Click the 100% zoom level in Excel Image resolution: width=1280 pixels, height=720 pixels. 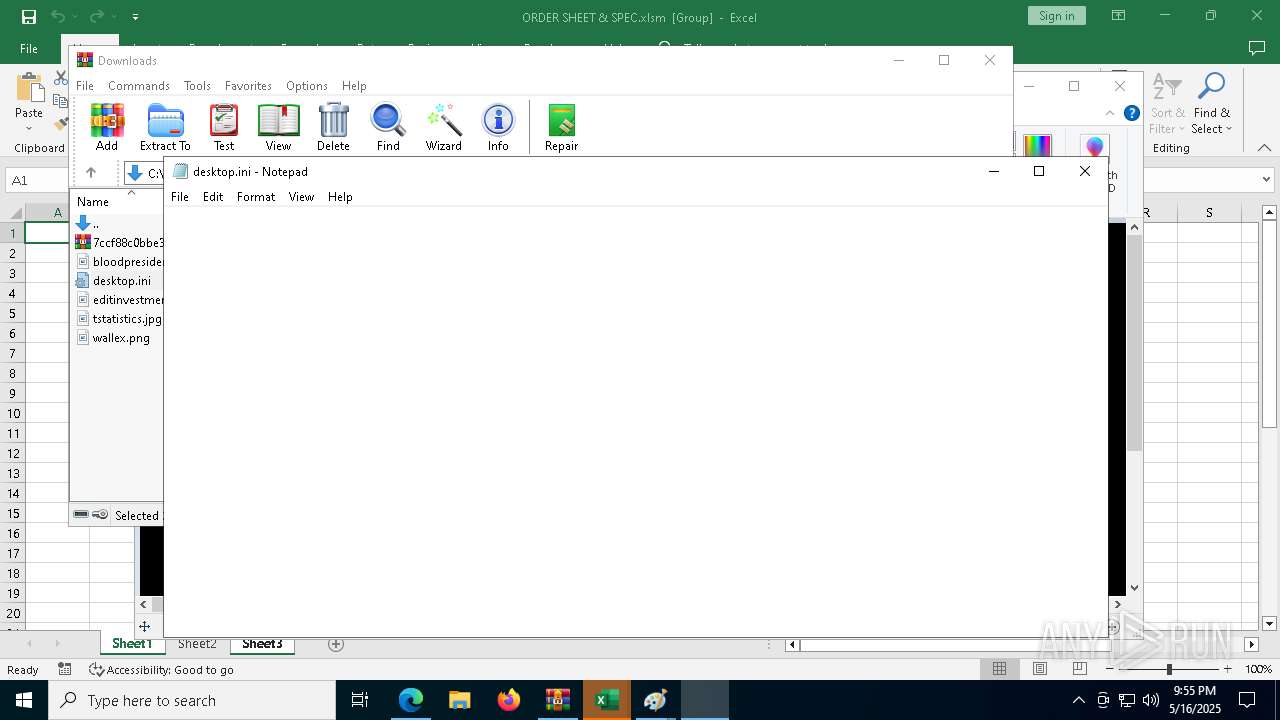[x=1258, y=669]
